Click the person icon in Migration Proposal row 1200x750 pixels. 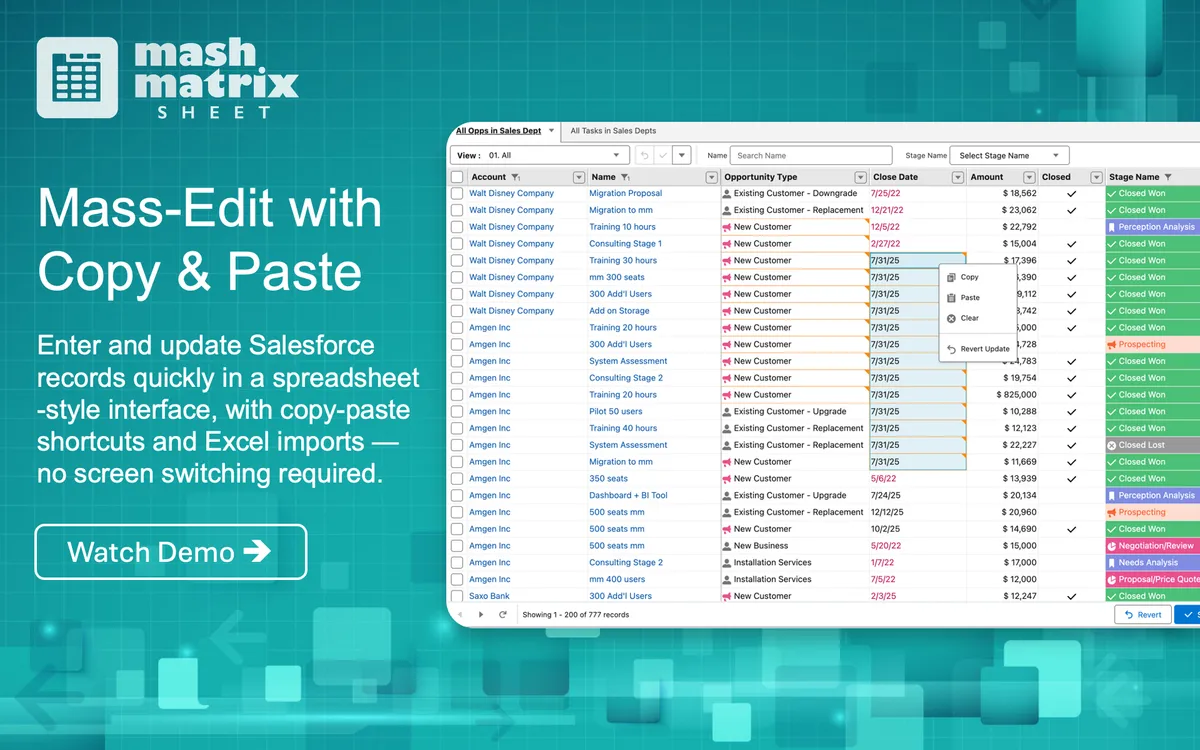[727, 193]
